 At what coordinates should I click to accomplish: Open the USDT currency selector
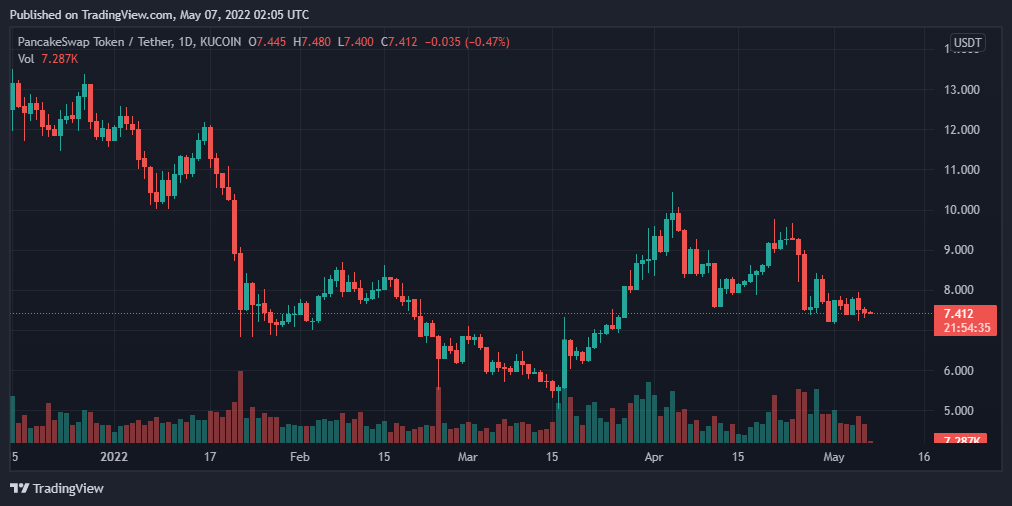click(x=967, y=43)
